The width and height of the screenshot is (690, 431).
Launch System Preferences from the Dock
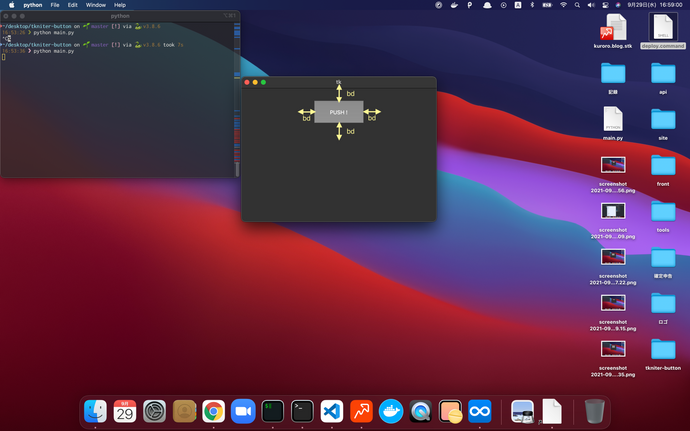(x=154, y=411)
